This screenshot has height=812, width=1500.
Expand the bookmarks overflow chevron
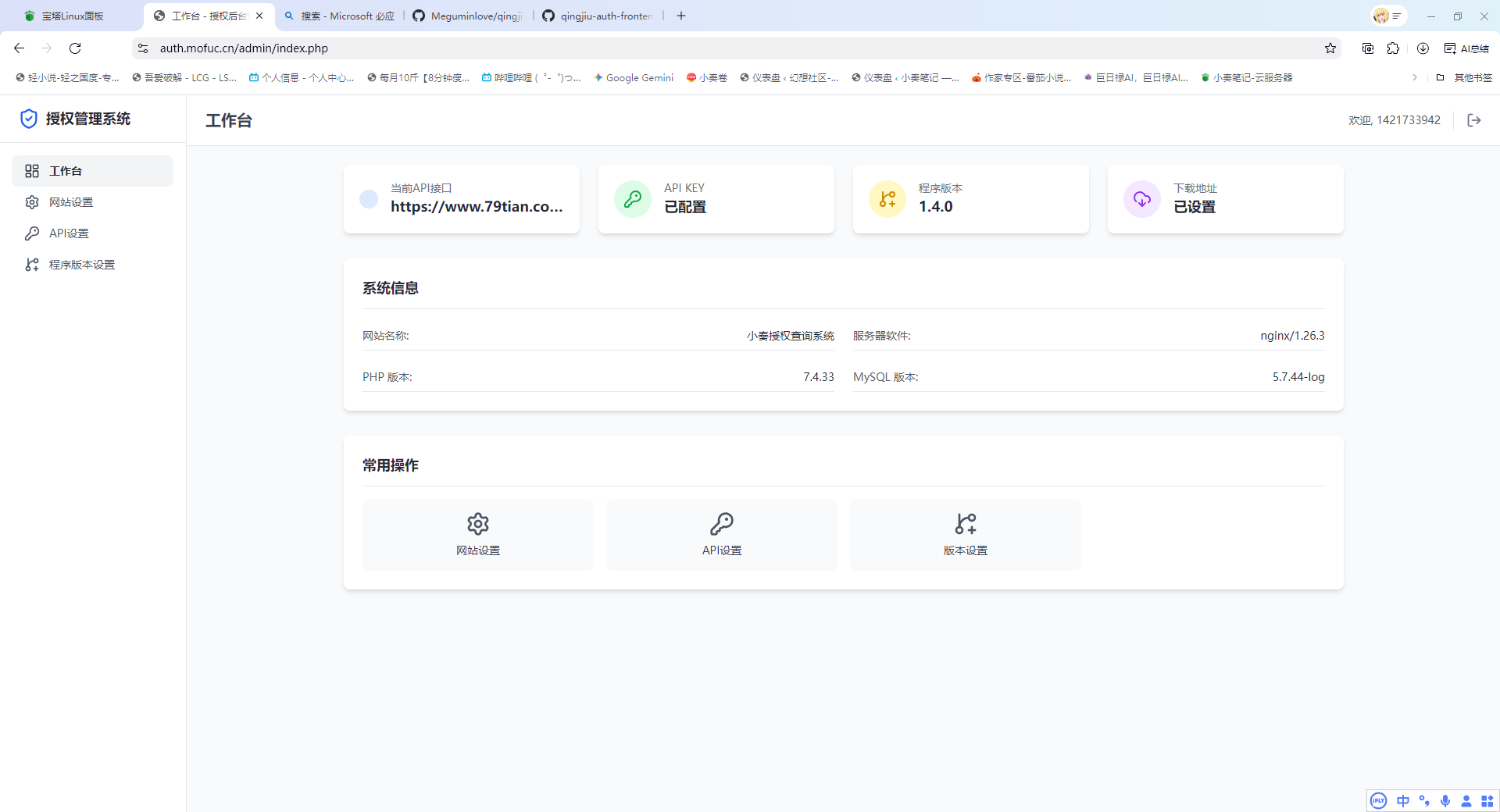[x=1415, y=77]
